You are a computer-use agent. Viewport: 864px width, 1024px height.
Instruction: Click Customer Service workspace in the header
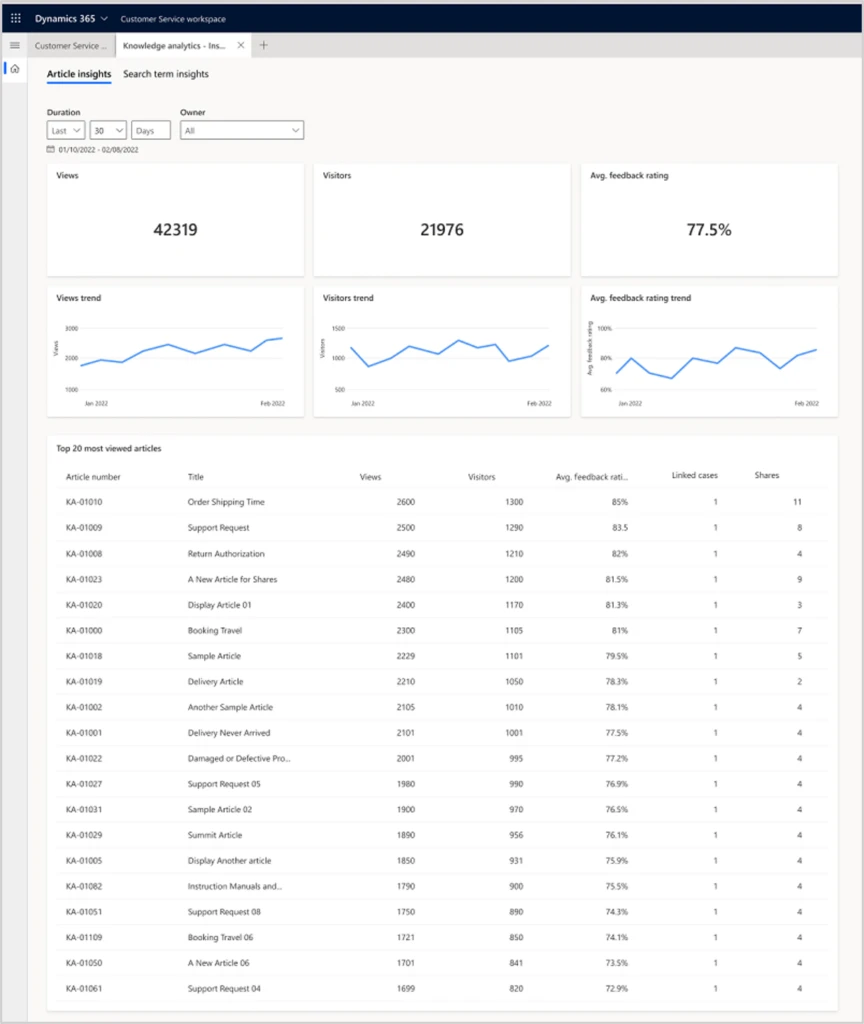click(173, 18)
